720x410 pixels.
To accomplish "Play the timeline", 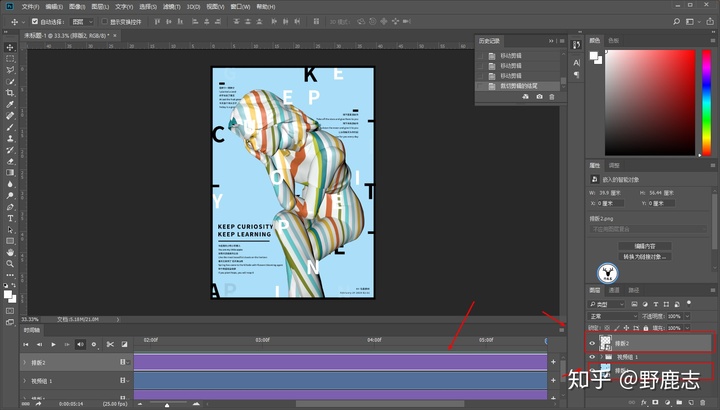I will click(53, 344).
